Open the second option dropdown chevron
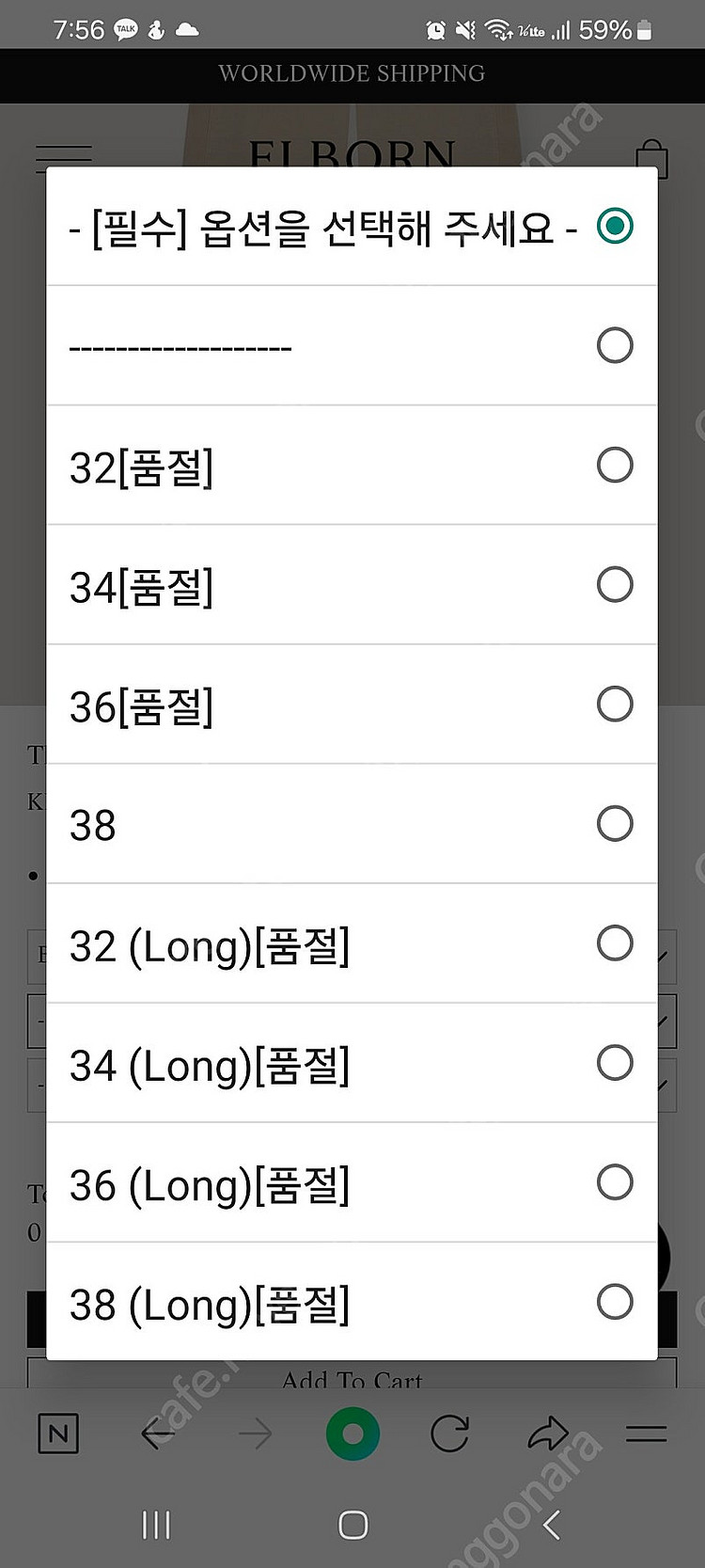705x1568 pixels. (x=664, y=1021)
